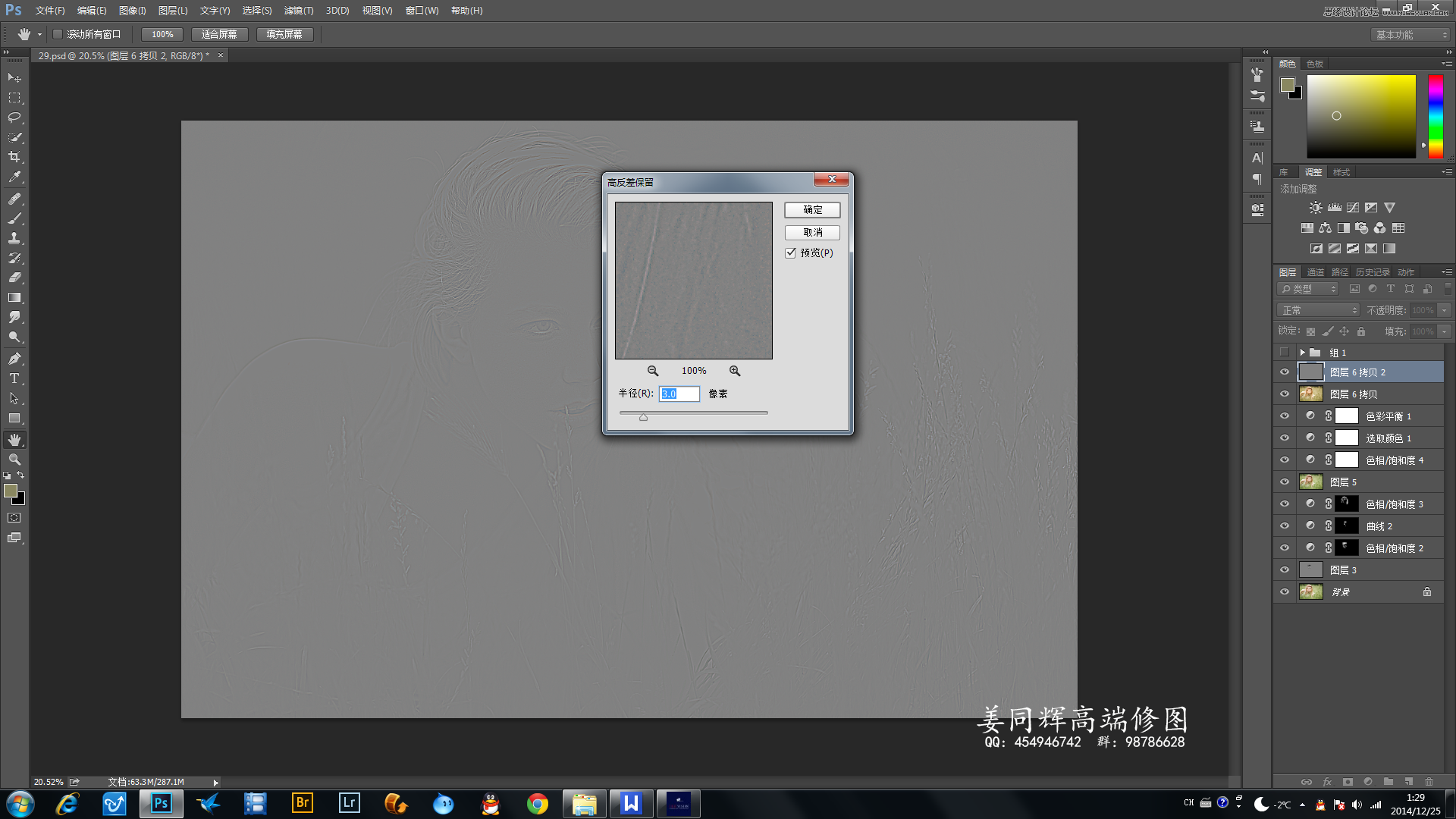The height and width of the screenshot is (819, 1456).
Task: Click the delete layer trash icon
Action: 1429,782
